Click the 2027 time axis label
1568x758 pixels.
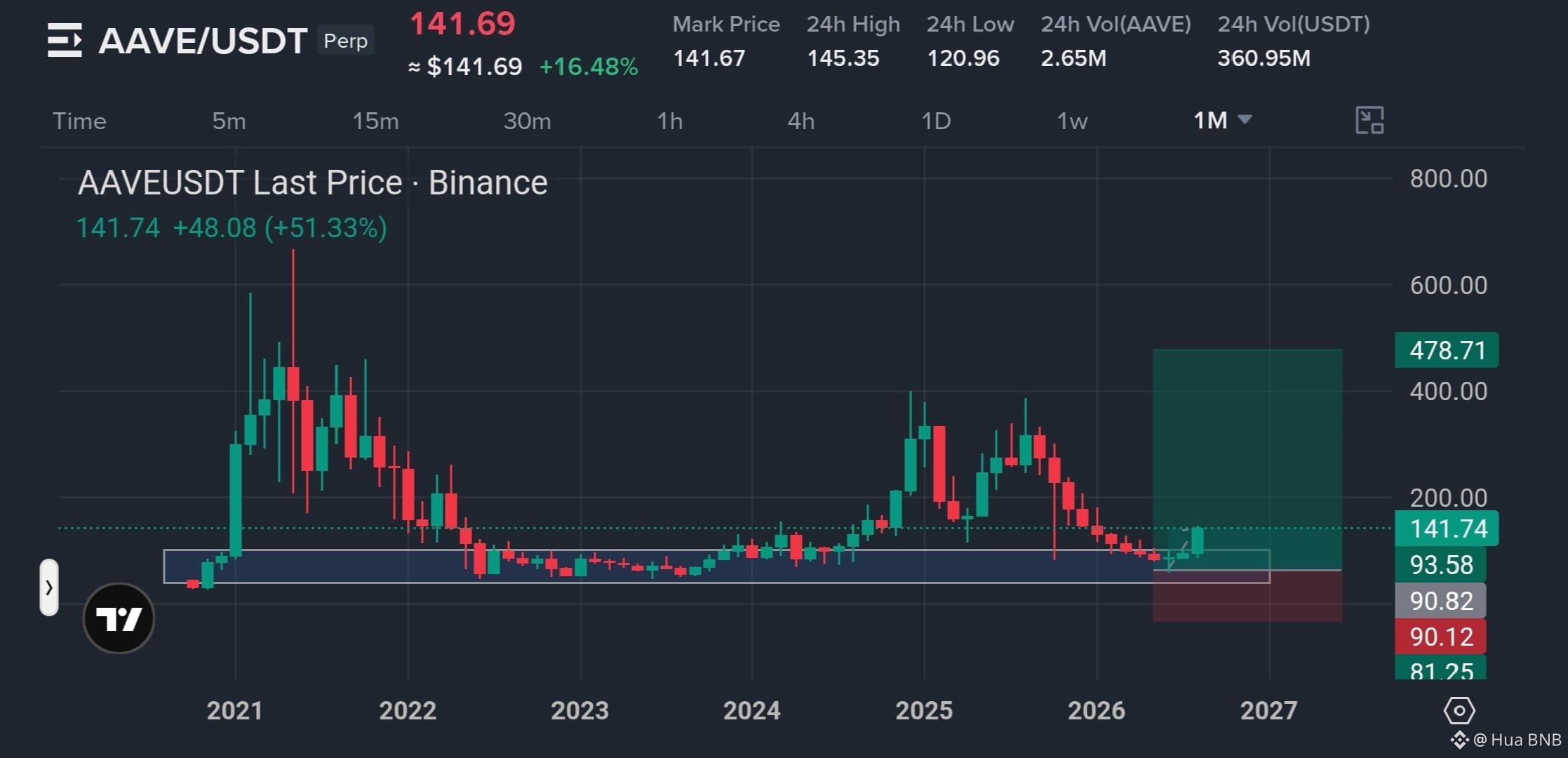(x=1268, y=711)
